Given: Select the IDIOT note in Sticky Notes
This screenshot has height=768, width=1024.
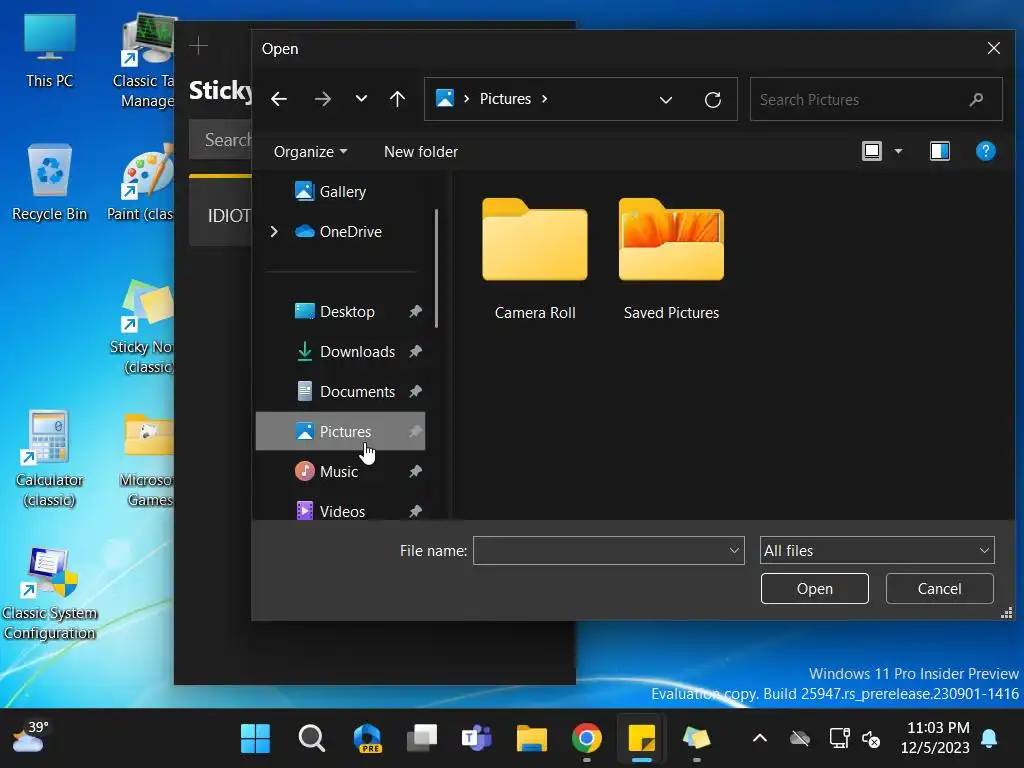Looking at the screenshot, I should 221,212.
